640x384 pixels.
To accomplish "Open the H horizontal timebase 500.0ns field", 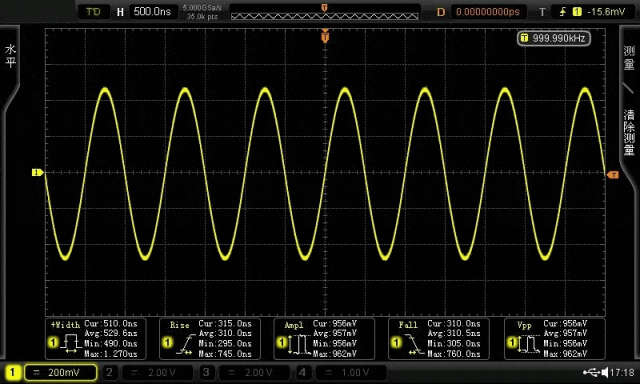I will click(x=153, y=11).
